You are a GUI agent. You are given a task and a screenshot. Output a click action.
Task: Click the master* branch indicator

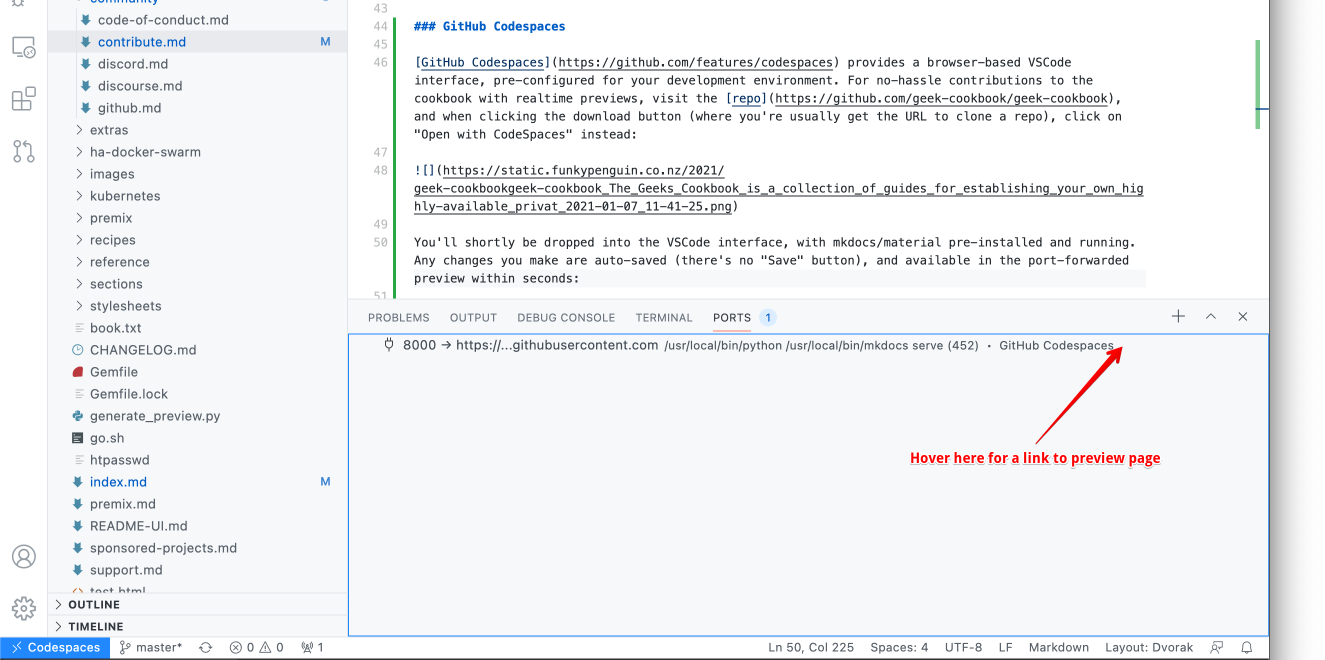(x=151, y=648)
